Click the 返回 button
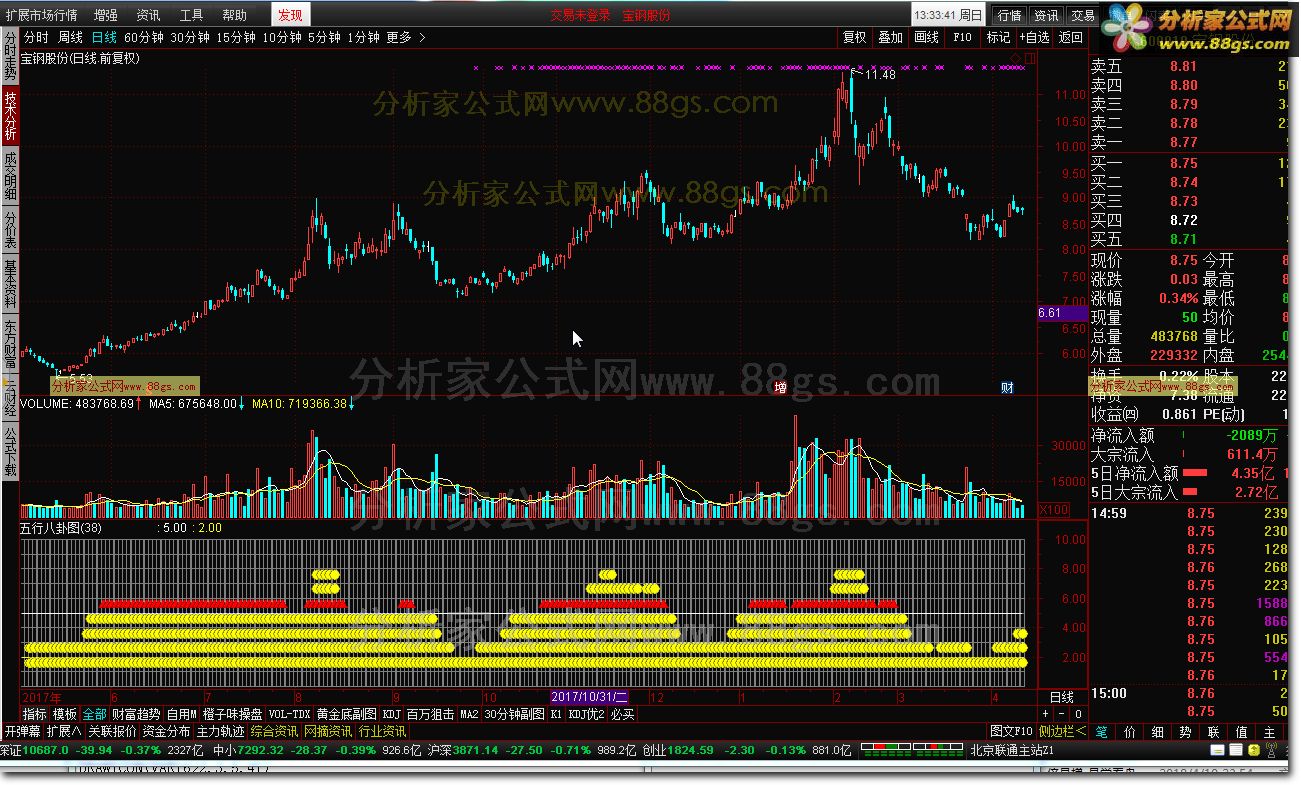Viewport: 1301px width, 785px height. 1070,37
